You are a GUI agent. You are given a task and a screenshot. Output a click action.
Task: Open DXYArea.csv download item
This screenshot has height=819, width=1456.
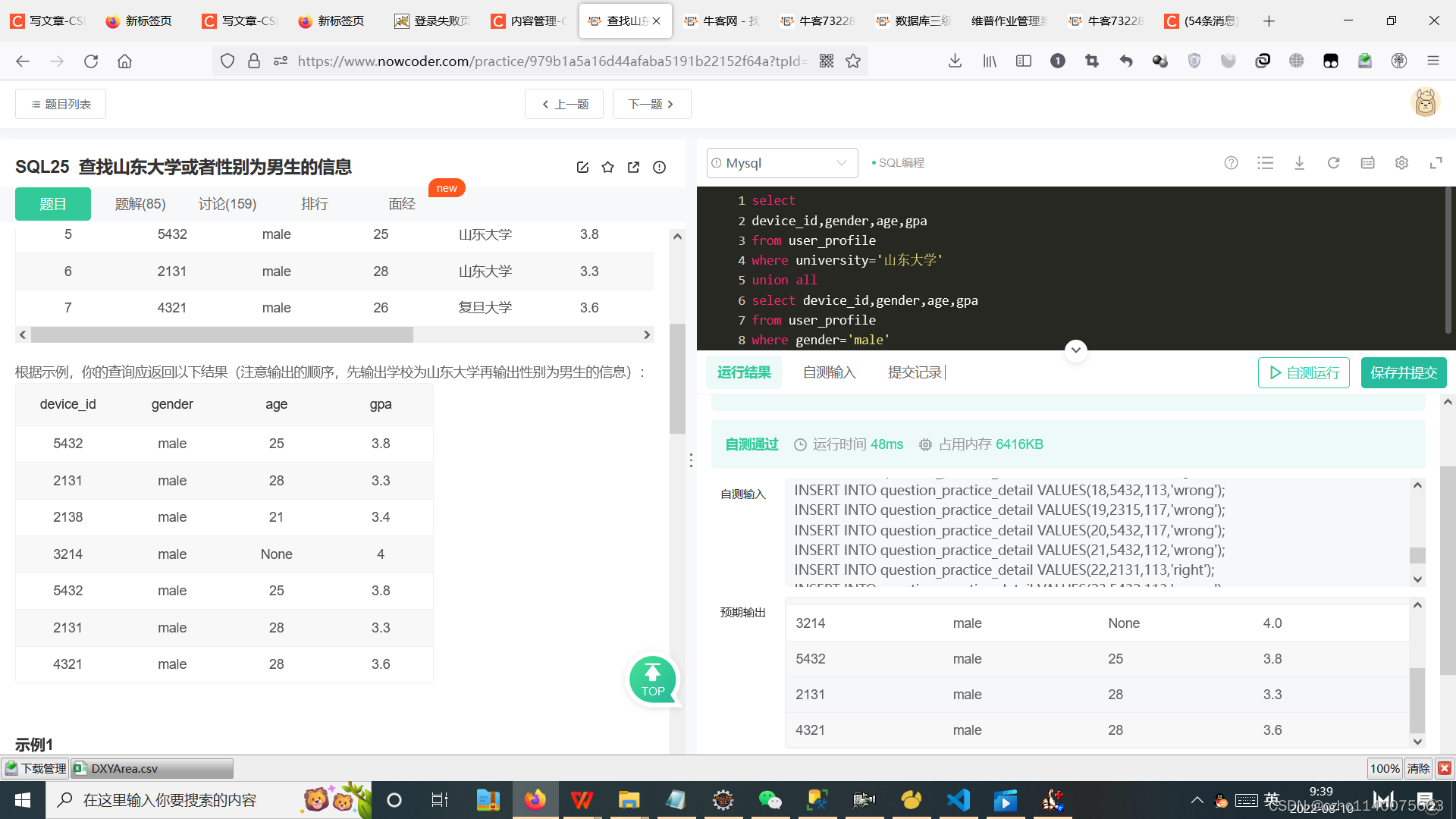coord(152,768)
